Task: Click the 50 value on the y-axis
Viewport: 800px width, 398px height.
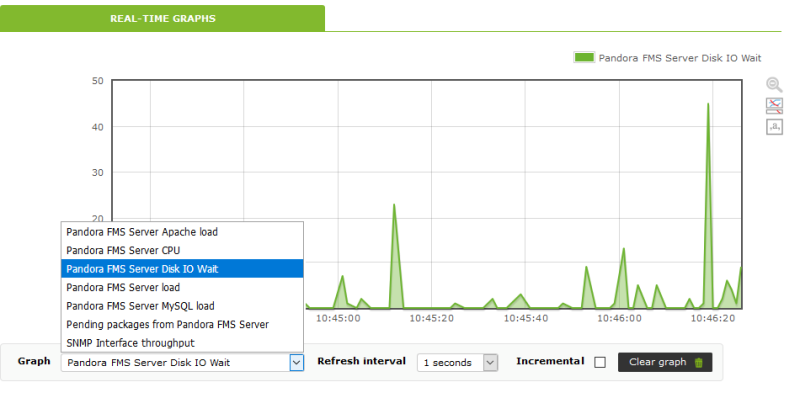Action: [x=97, y=81]
